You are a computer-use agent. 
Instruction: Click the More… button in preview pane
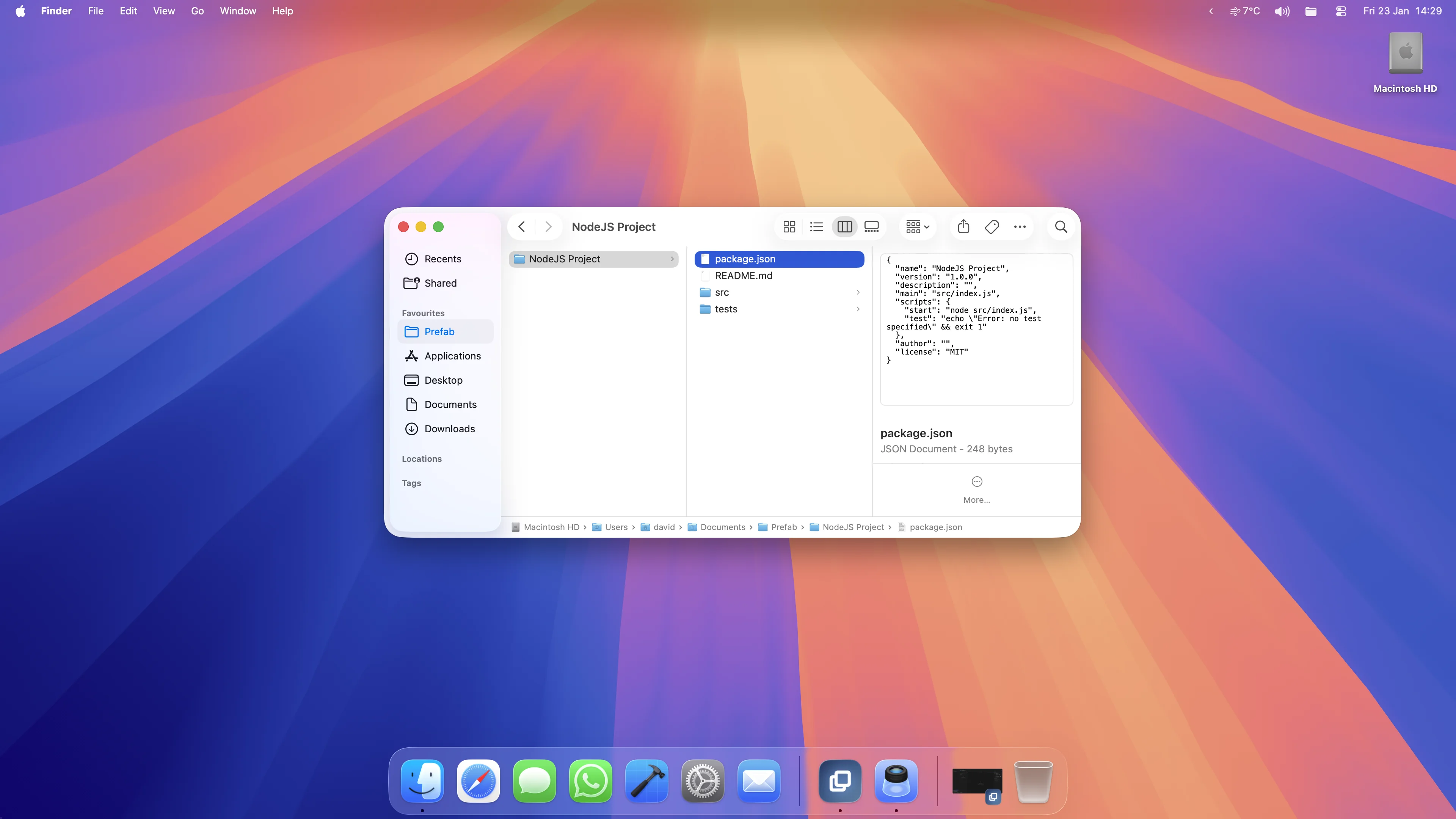[976, 489]
